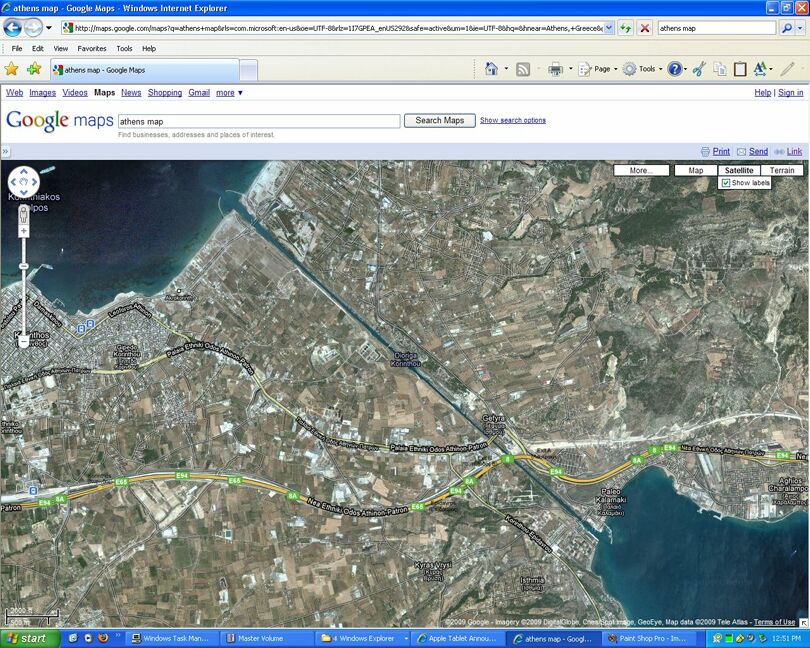Switch to Map view
Screen dimensions: 810x648
pyautogui.click(x=695, y=170)
